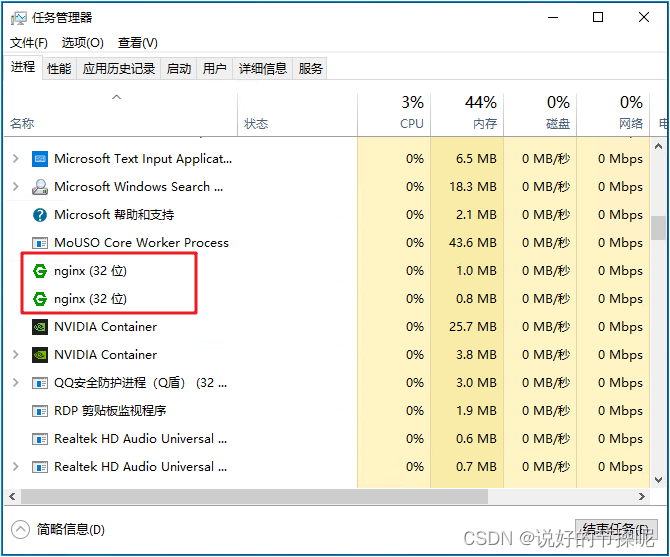
Task: Click the Task Manager app icon in title bar
Action: (18, 18)
